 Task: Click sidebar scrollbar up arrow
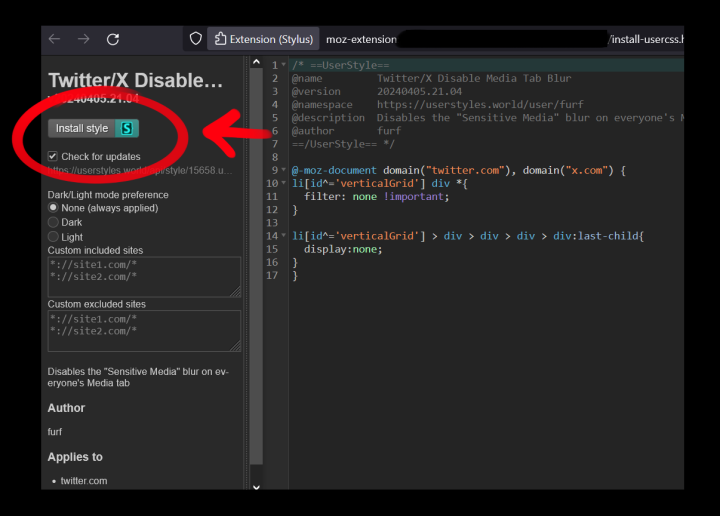pyautogui.click(x=256, y=62)
